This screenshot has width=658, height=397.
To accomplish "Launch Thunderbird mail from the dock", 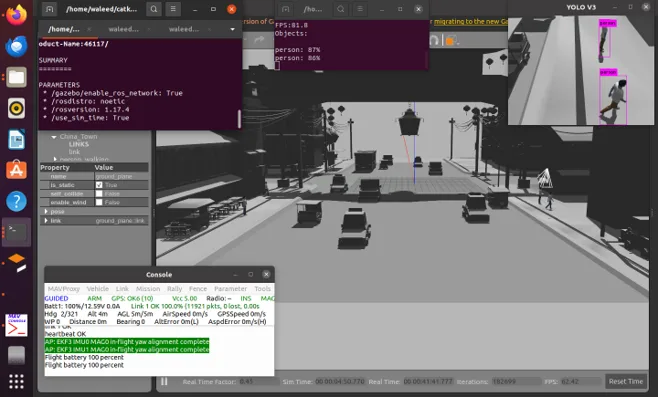I will point(16,46).
